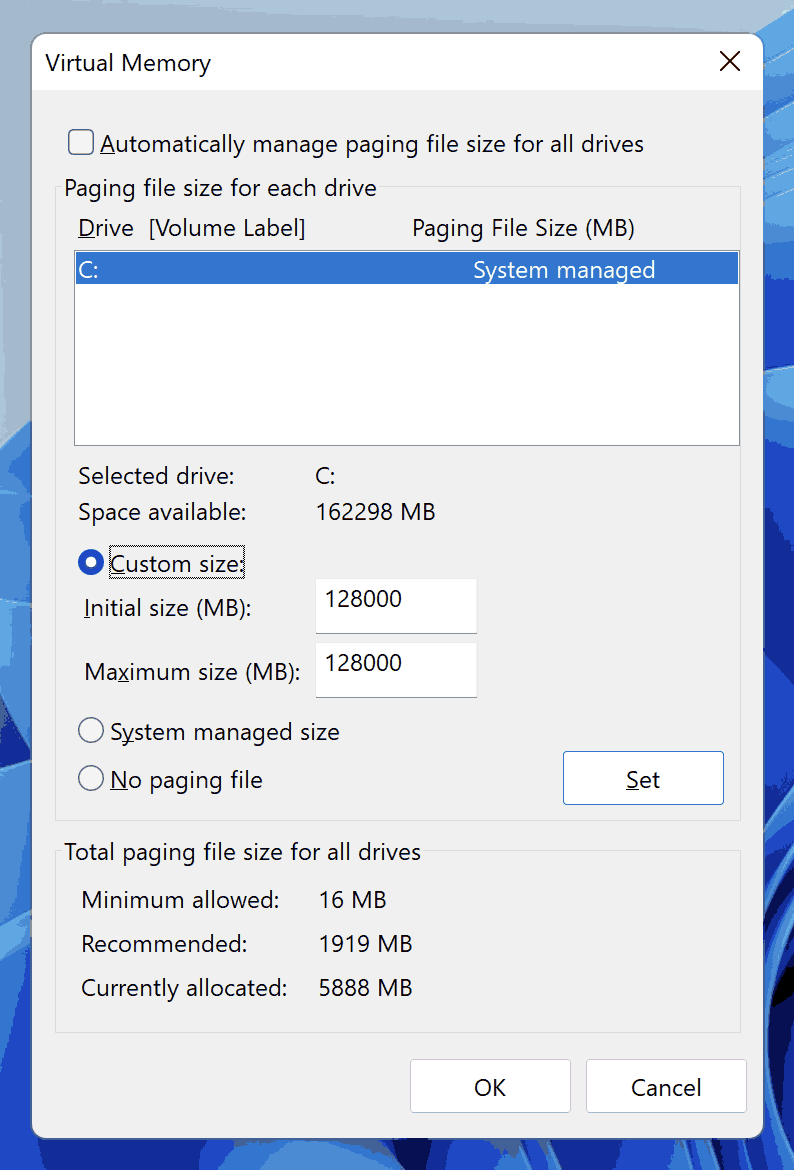Focus the Initial size (MB) input field
The height and width of the screenshot is (1170, 794).
coord(396,606)
